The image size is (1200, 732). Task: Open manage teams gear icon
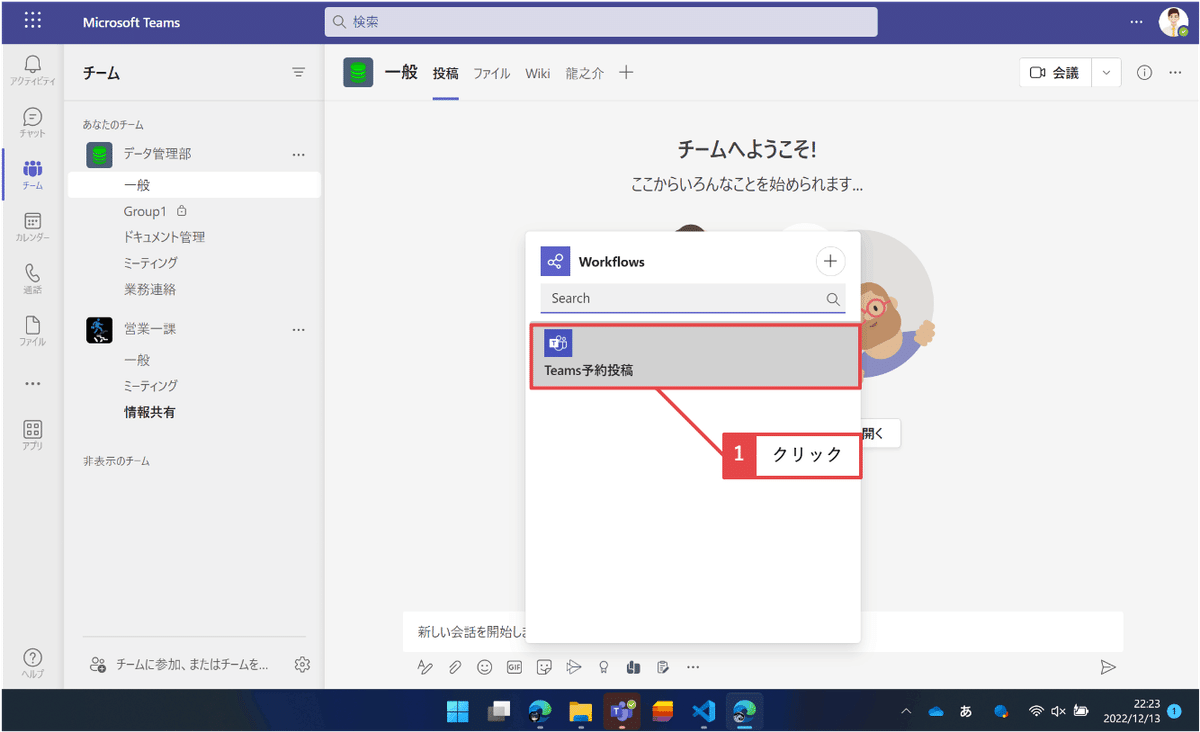[303, 664]
